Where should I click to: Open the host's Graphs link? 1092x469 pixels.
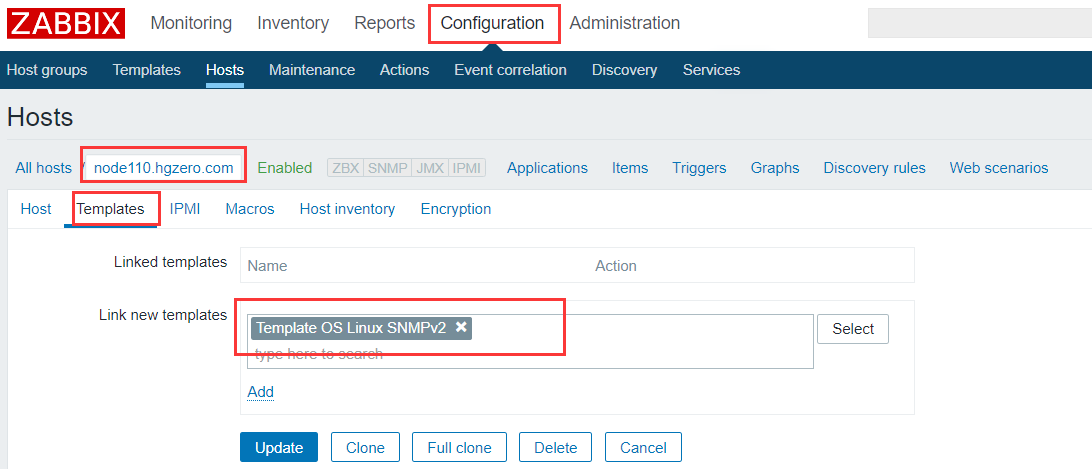point(775,168)
